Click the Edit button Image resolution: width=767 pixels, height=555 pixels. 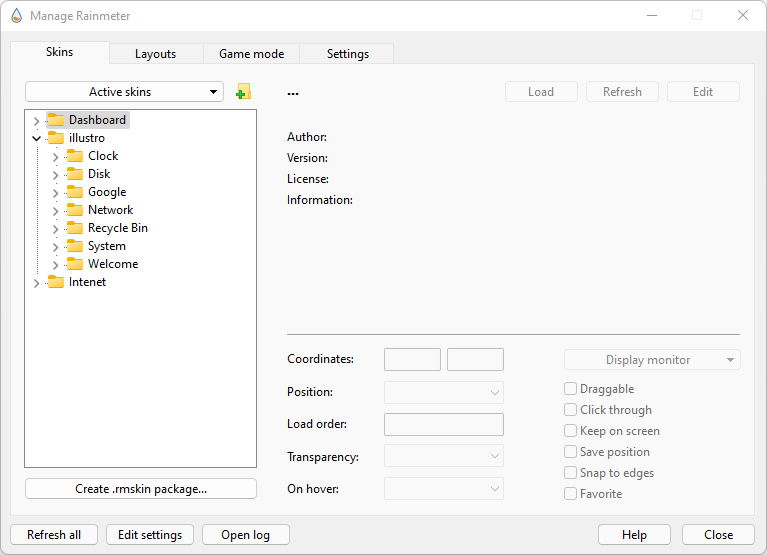tap(703, 91)
